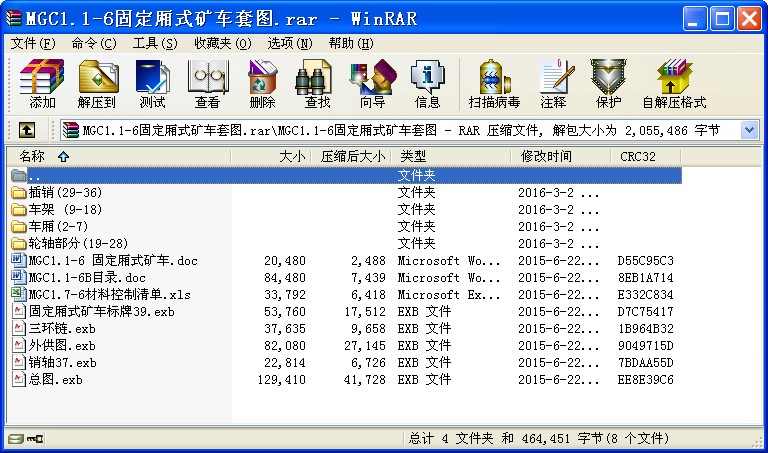Click the folder icon of 插销(29-36)
Image resolution: width=768 pixels, height=453 pixels.
click(x=18, y=192)
